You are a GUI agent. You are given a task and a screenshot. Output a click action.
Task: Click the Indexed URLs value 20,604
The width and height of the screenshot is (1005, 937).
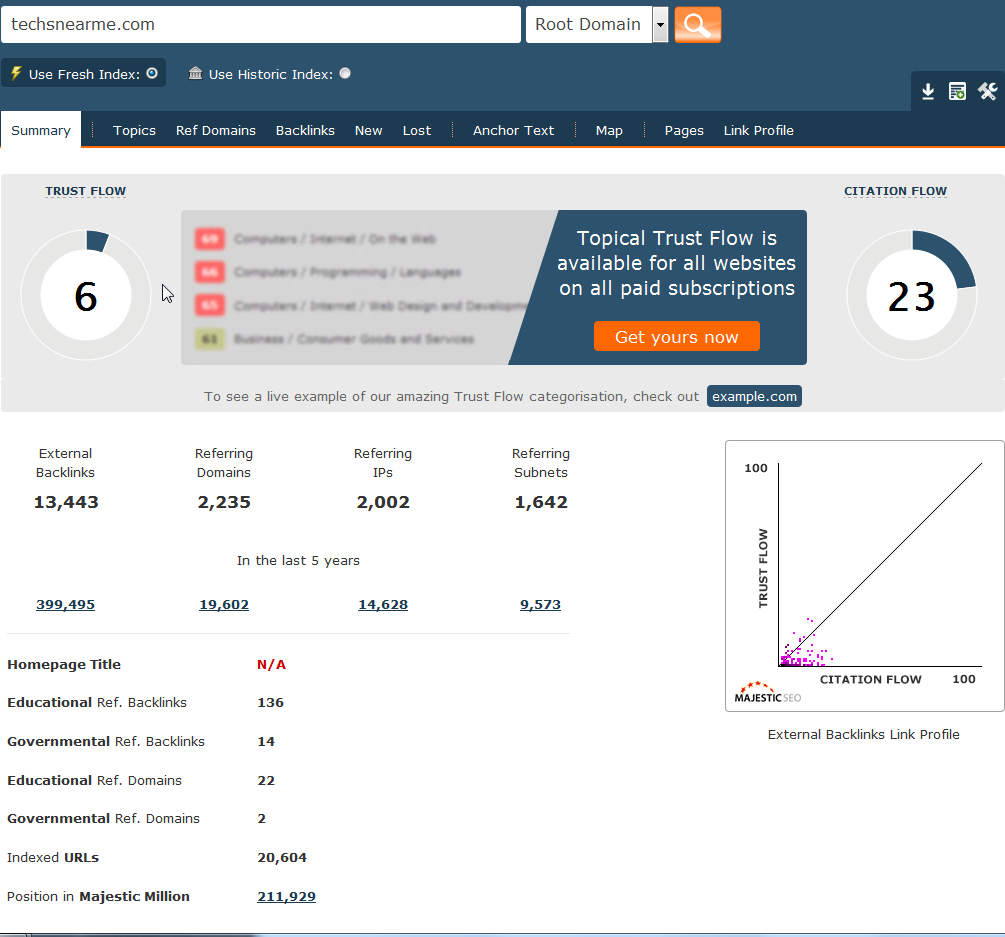pyautogui.click(x=282, y=858)
